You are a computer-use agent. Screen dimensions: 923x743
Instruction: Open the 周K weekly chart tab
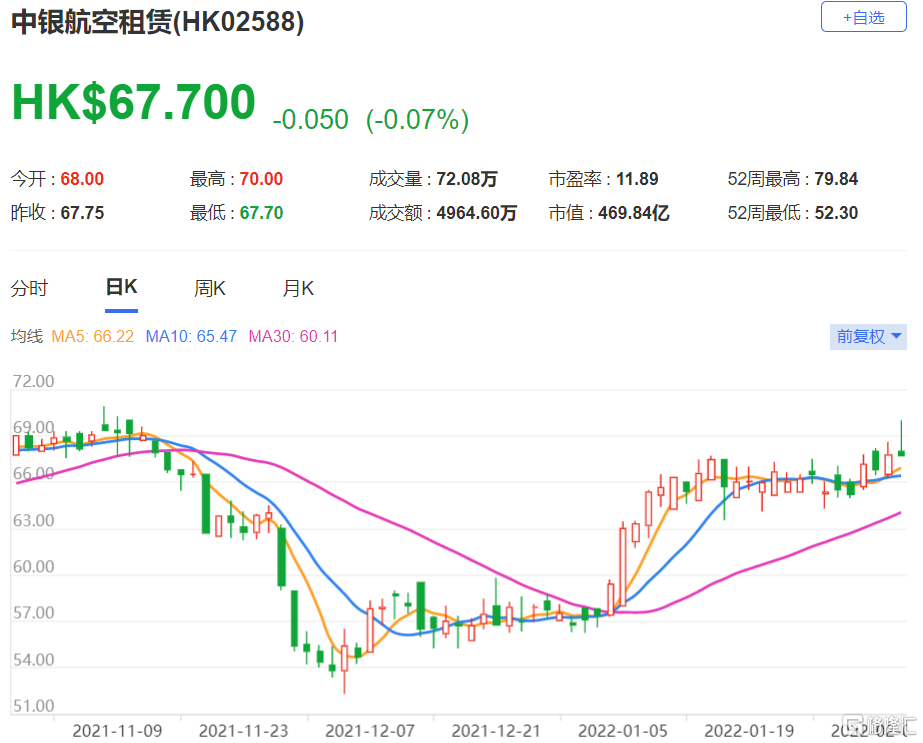pyautogui.click(x=209, y=289)
